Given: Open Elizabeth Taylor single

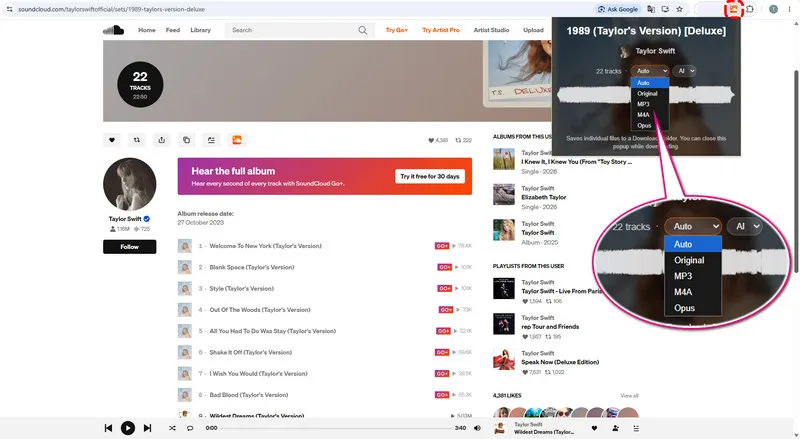Looking at the screenshot, I should pyautogui.click(x=544, y=197).
